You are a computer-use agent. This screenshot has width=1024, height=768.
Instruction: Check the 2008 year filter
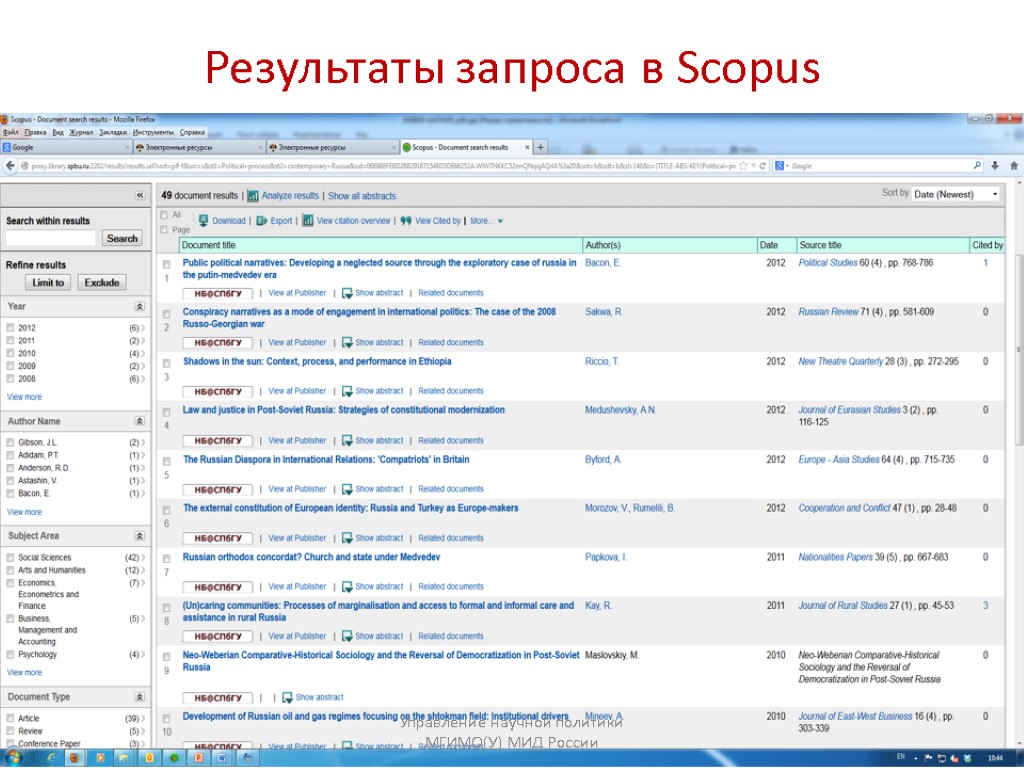pos(10,379)
